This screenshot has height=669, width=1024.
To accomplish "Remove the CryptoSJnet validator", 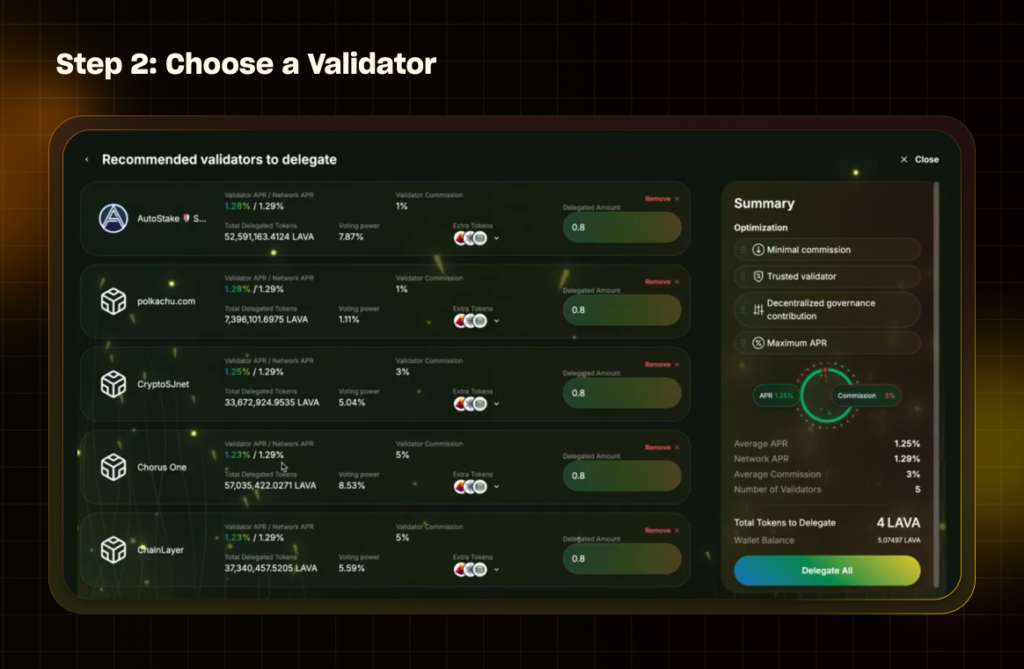I will pyautogui.click(x=662, y=365).
